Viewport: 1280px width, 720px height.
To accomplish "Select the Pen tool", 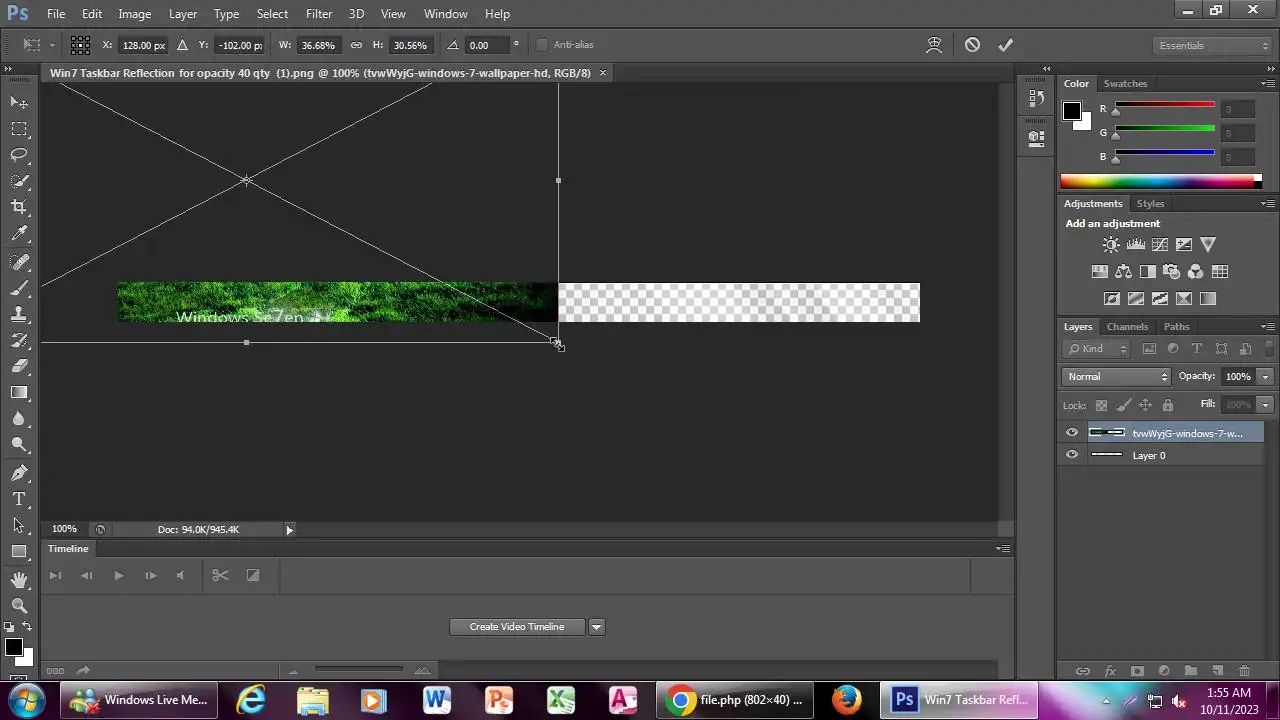I will pos(19,472).
